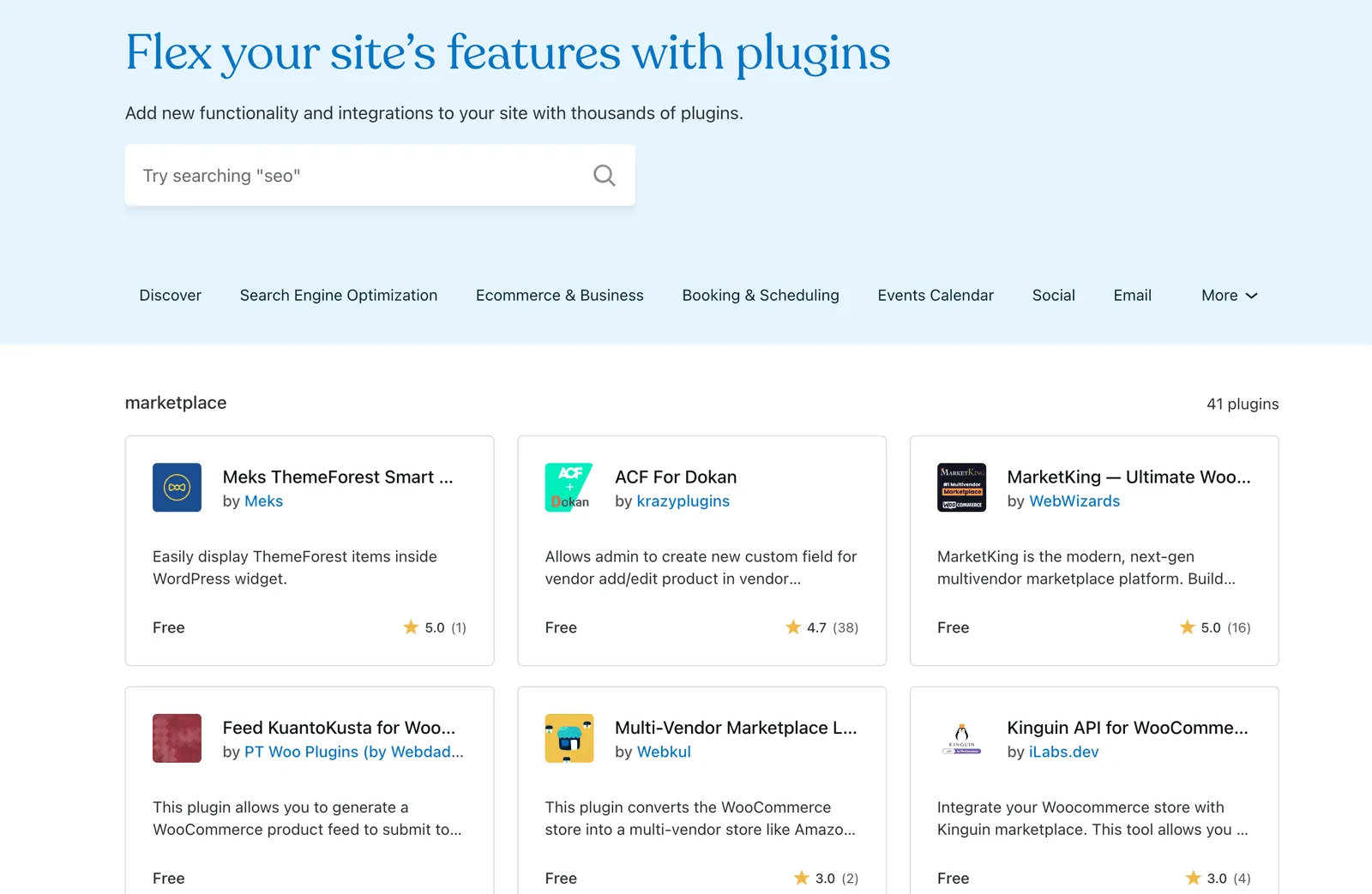Click the search magnifier icon
Image resolution: width=1372 pixels, height=894 pixels.
pyautogui.click(x=605, y=176)
